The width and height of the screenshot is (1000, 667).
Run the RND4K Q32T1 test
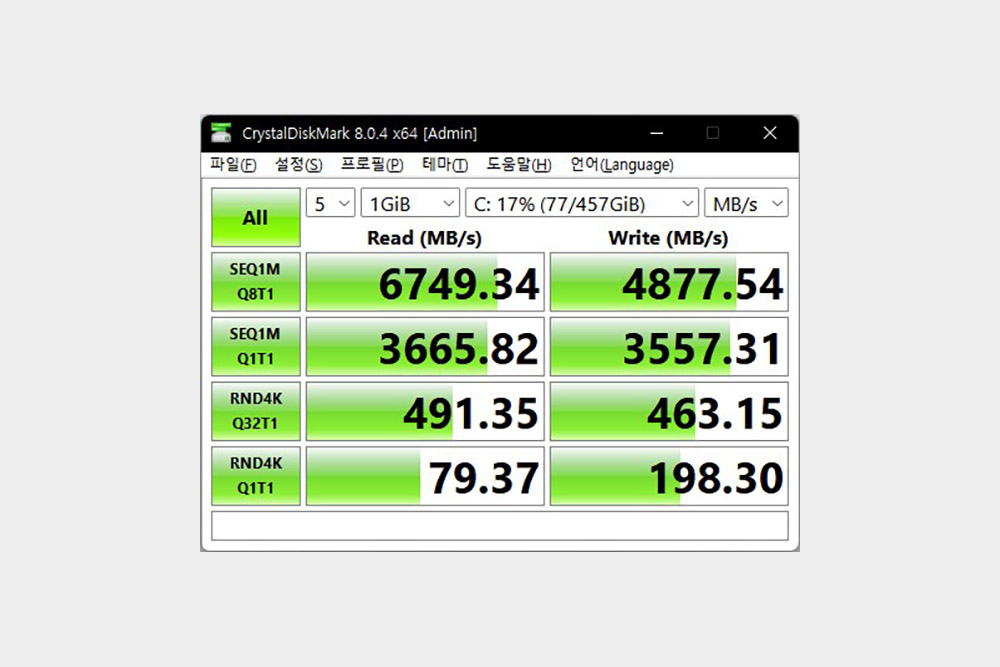(256, 411)
